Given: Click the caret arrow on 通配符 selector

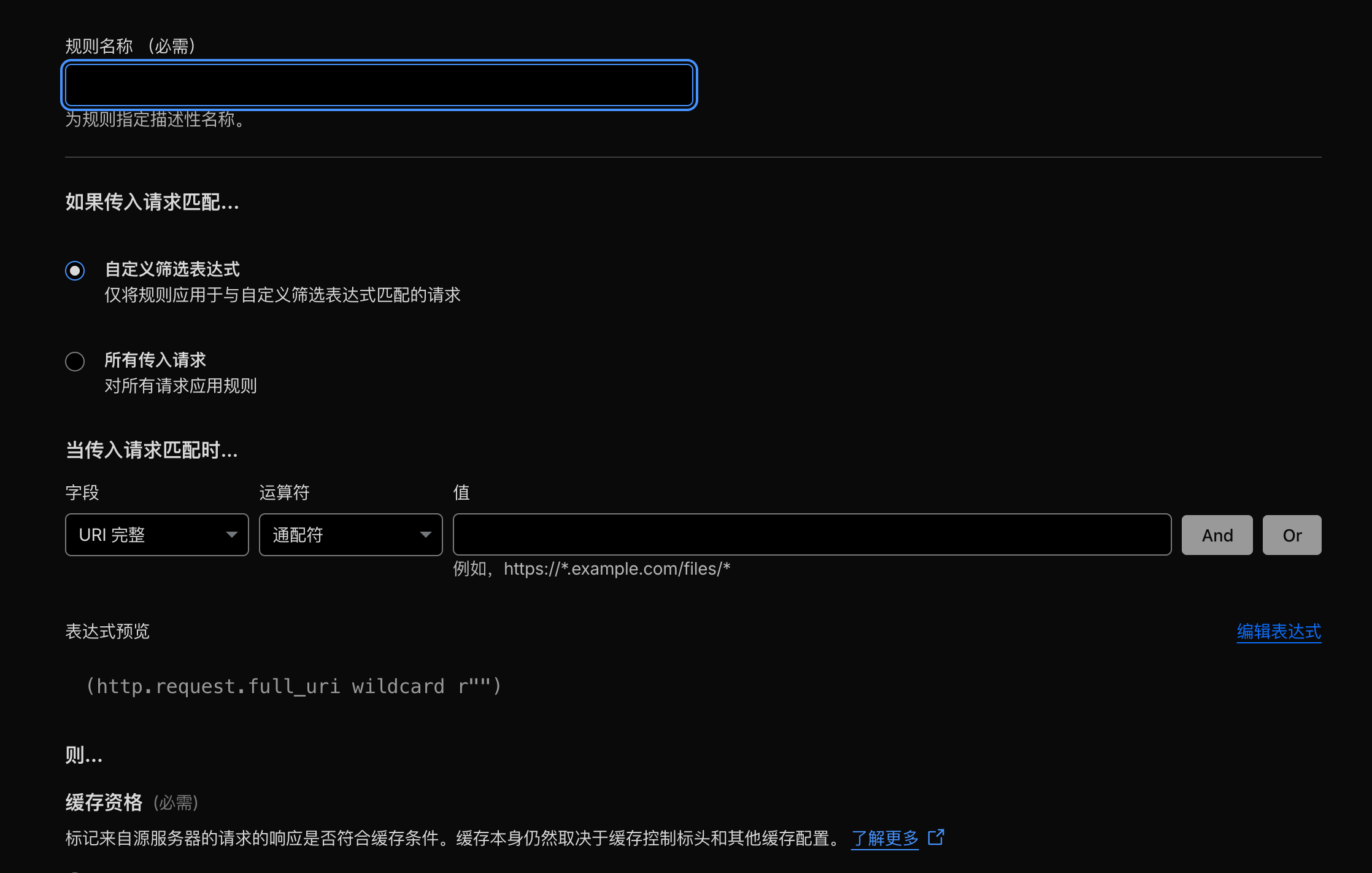Looking at the screenshot, I should [425, 535].
